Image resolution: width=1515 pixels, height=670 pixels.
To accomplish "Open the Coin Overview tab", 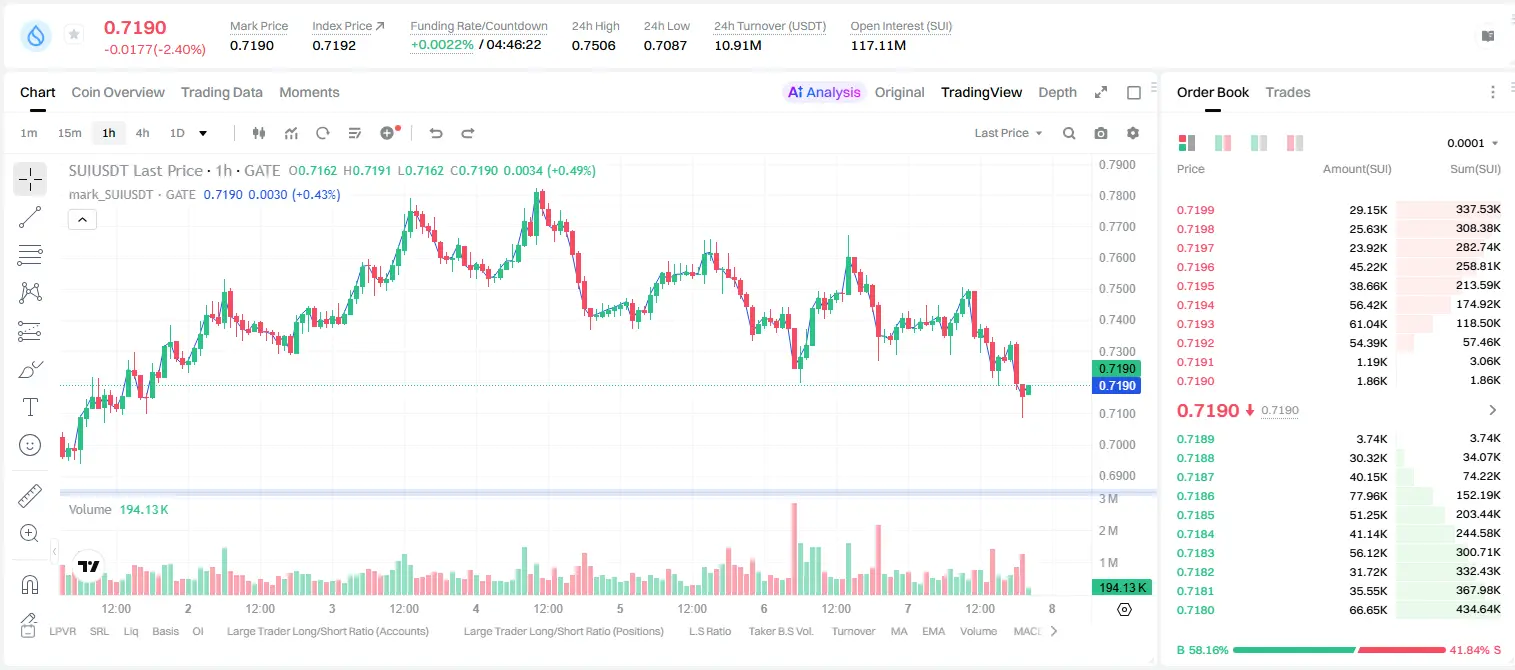I will [x=118, y=92].
